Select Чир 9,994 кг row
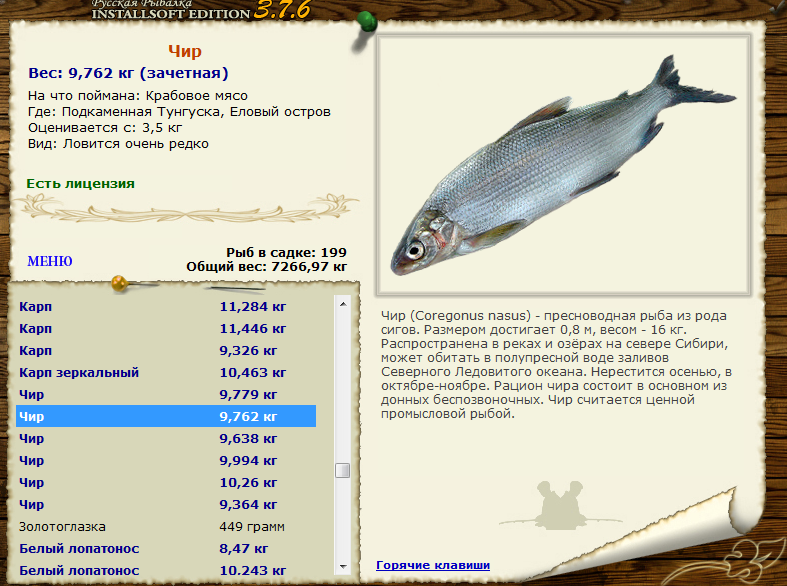Screen dimensions: 787x586 coord(166,461)
